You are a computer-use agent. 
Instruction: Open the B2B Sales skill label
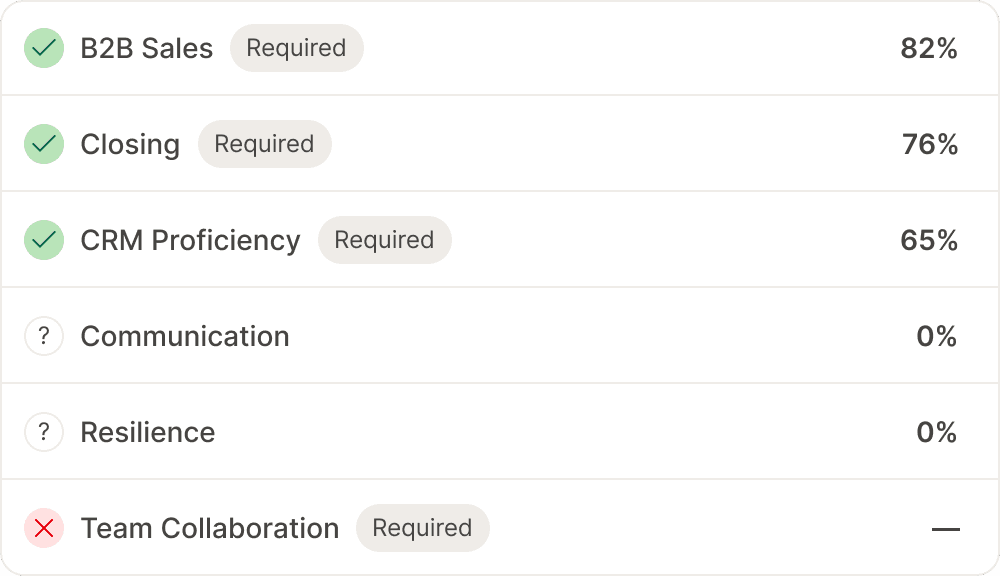[x=147, y=48]
